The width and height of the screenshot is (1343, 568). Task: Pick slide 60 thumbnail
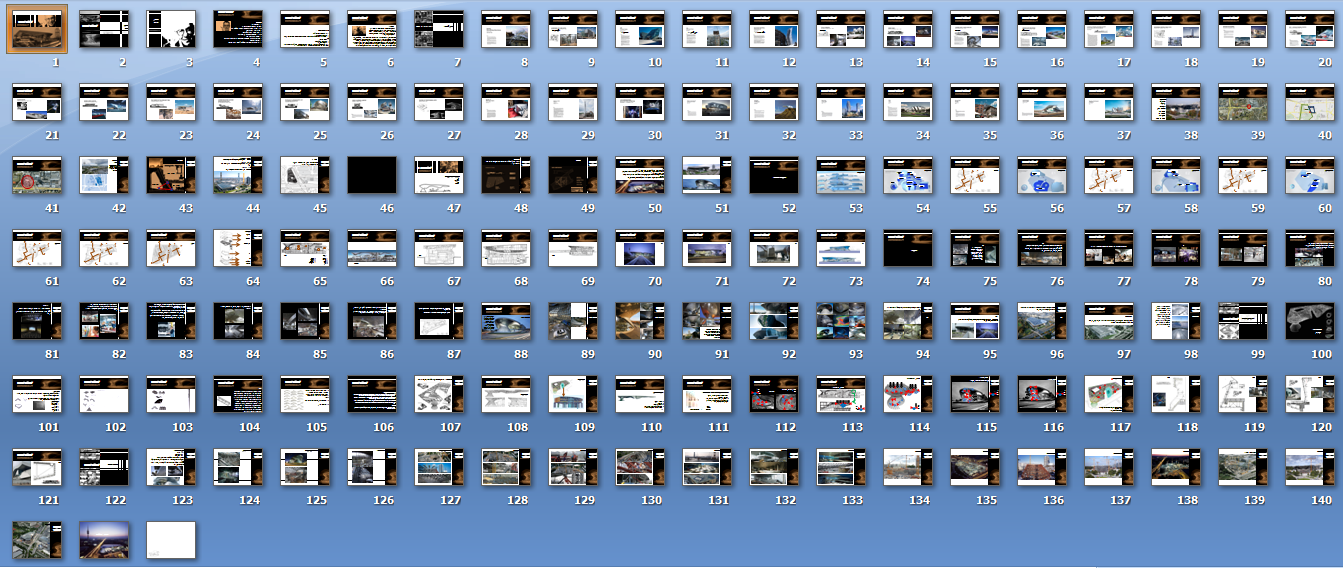pos(1310,175)
